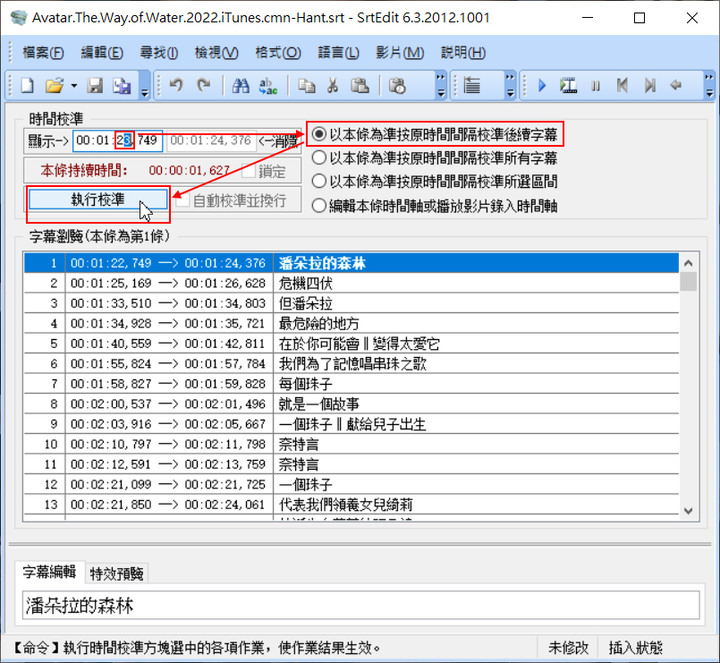Play the video with blue triangle
720x663 pixels.
point(542,85)
